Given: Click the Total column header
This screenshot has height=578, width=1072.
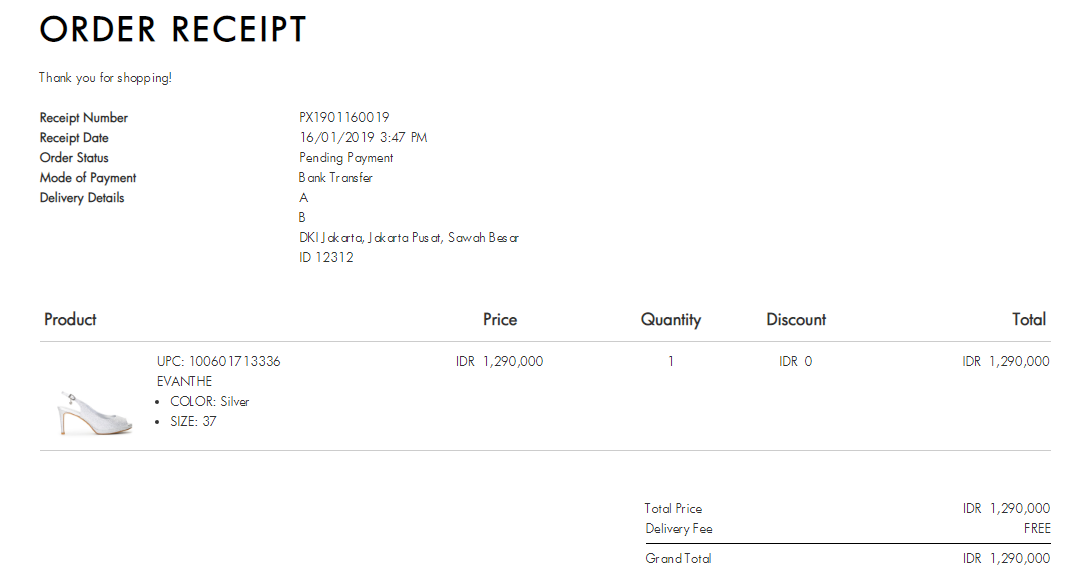Looking at the screenshot, I should tap(1029, 319).
